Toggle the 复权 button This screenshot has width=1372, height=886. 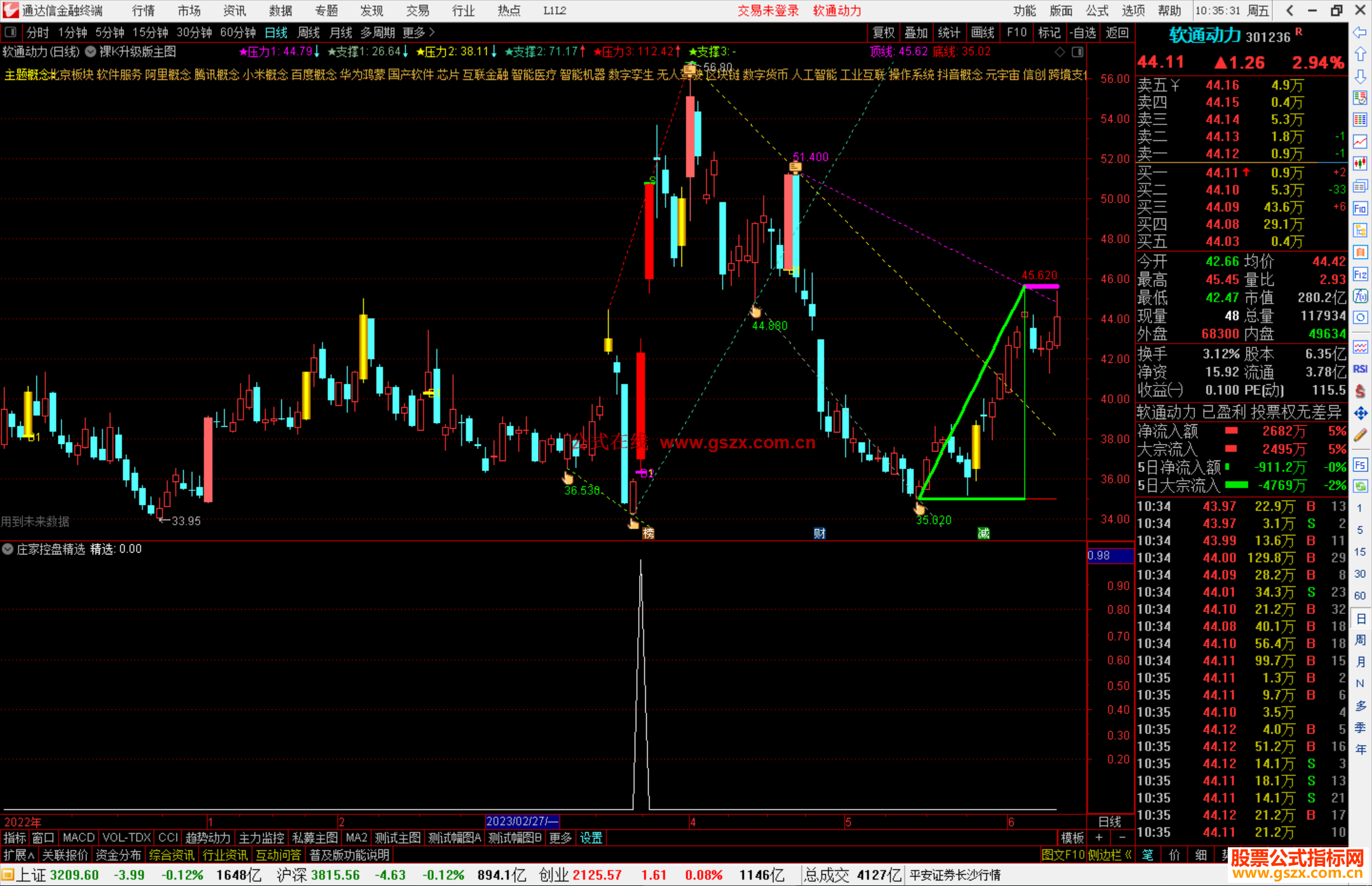pyautogui.click(x=883, y=32)
